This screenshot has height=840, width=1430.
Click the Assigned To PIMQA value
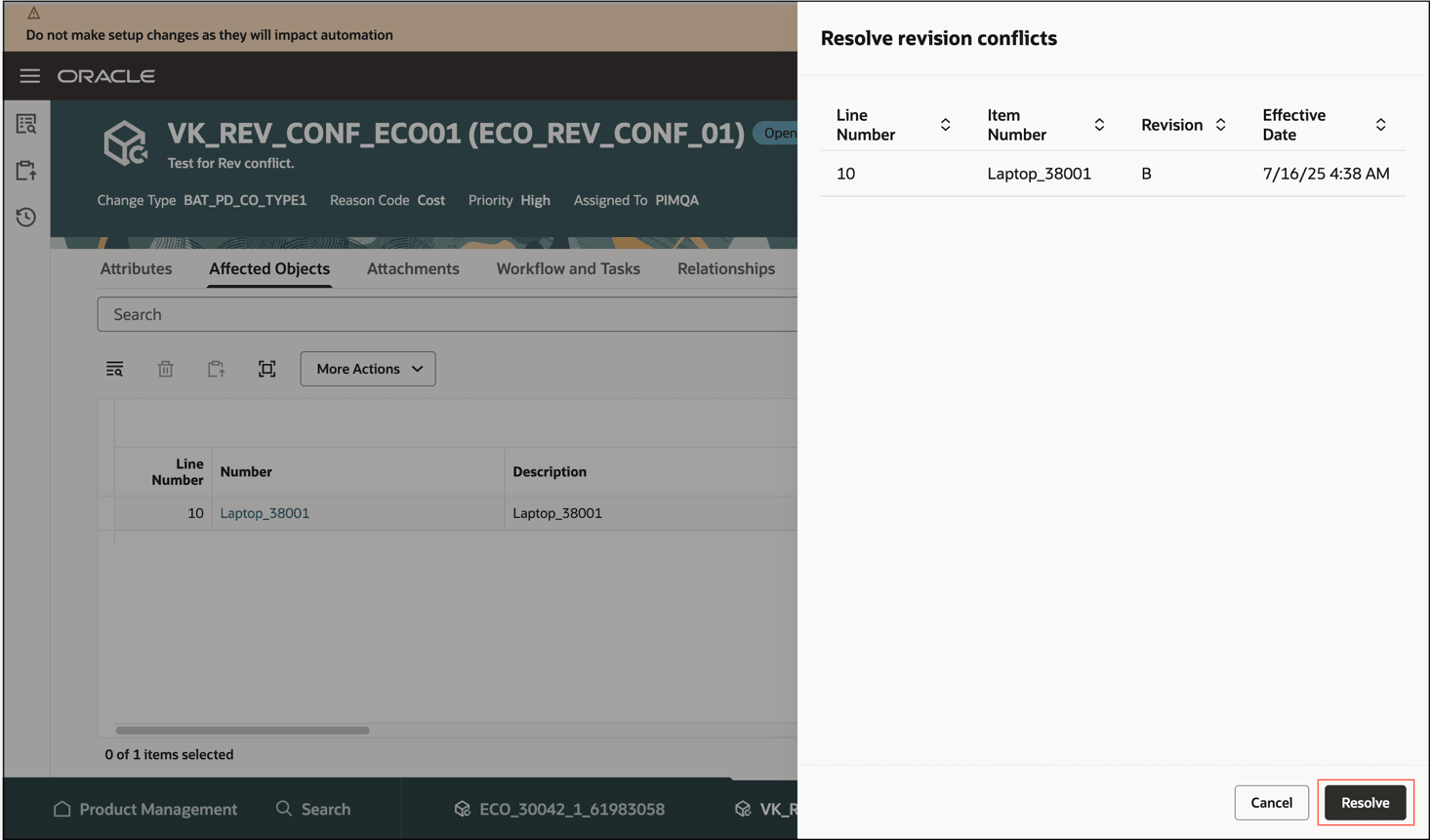[x=676, y=200]
